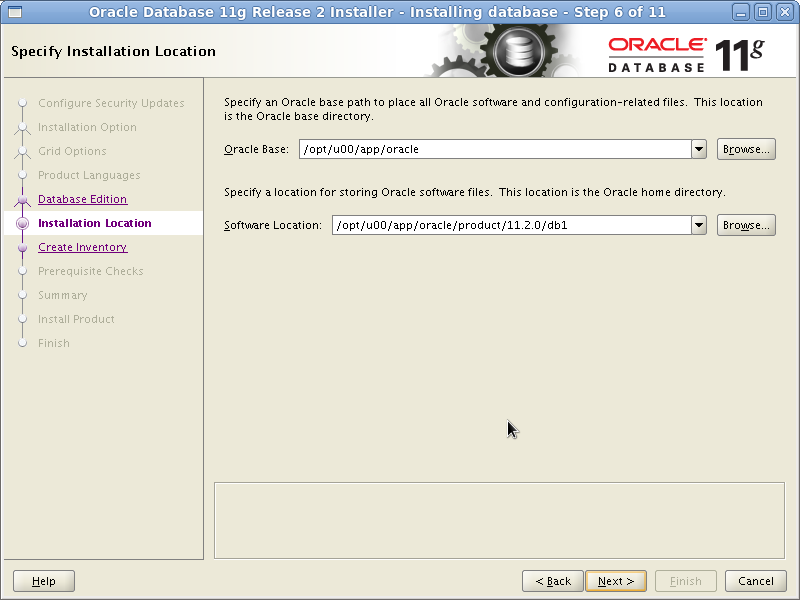The image size is (800, 600).
Task: Click the Installation Option step label
Action: (87, 127)
